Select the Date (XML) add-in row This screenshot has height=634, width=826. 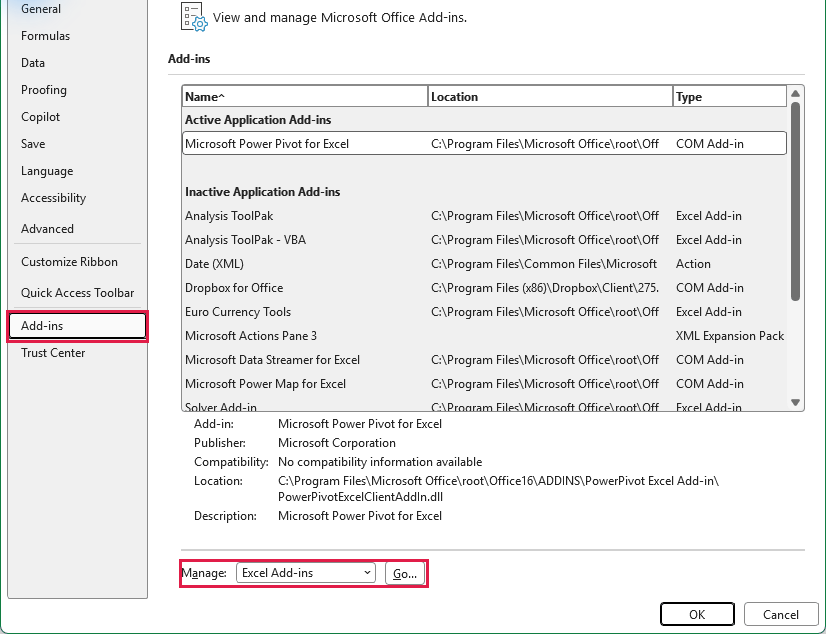pos(484,264)
